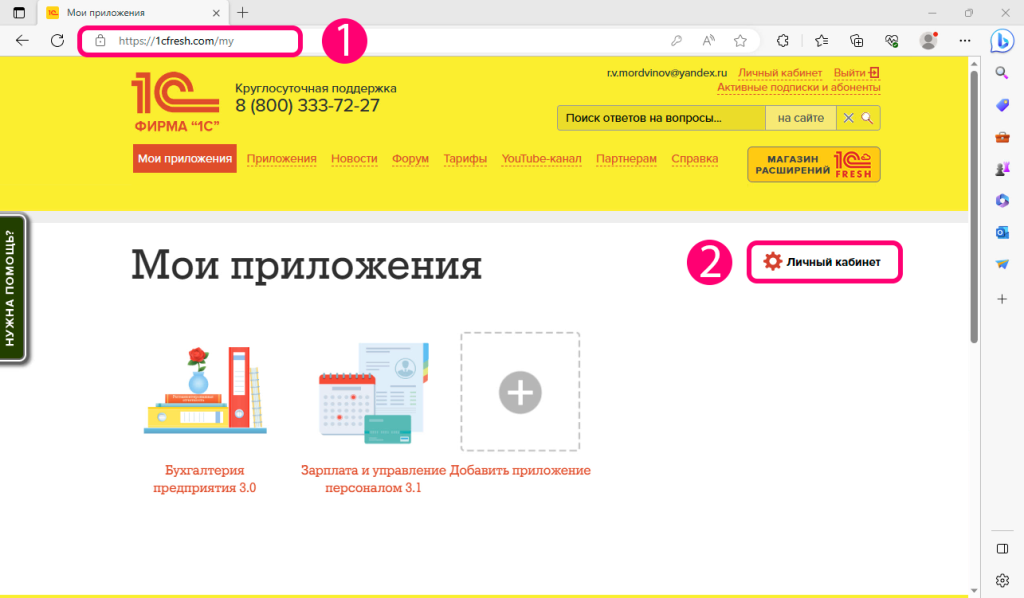The image size is (1024, 598).
Task: Open Collections icon in toolbar
Action: (856, 40)
